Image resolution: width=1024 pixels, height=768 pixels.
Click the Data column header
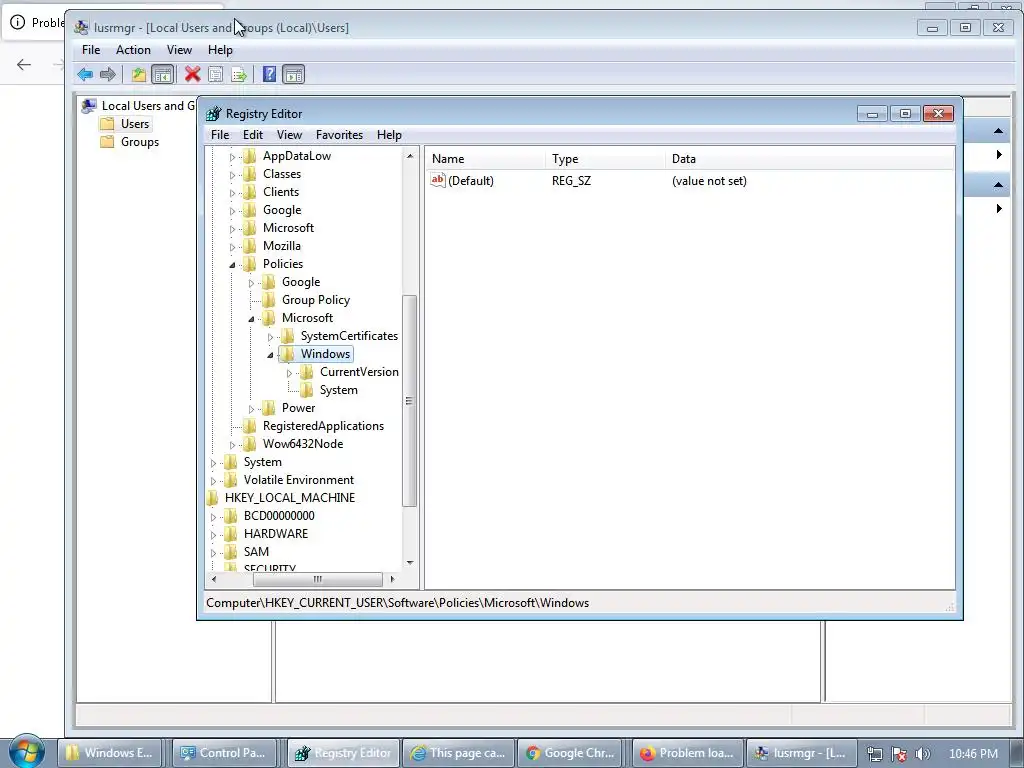pos(810,159)
